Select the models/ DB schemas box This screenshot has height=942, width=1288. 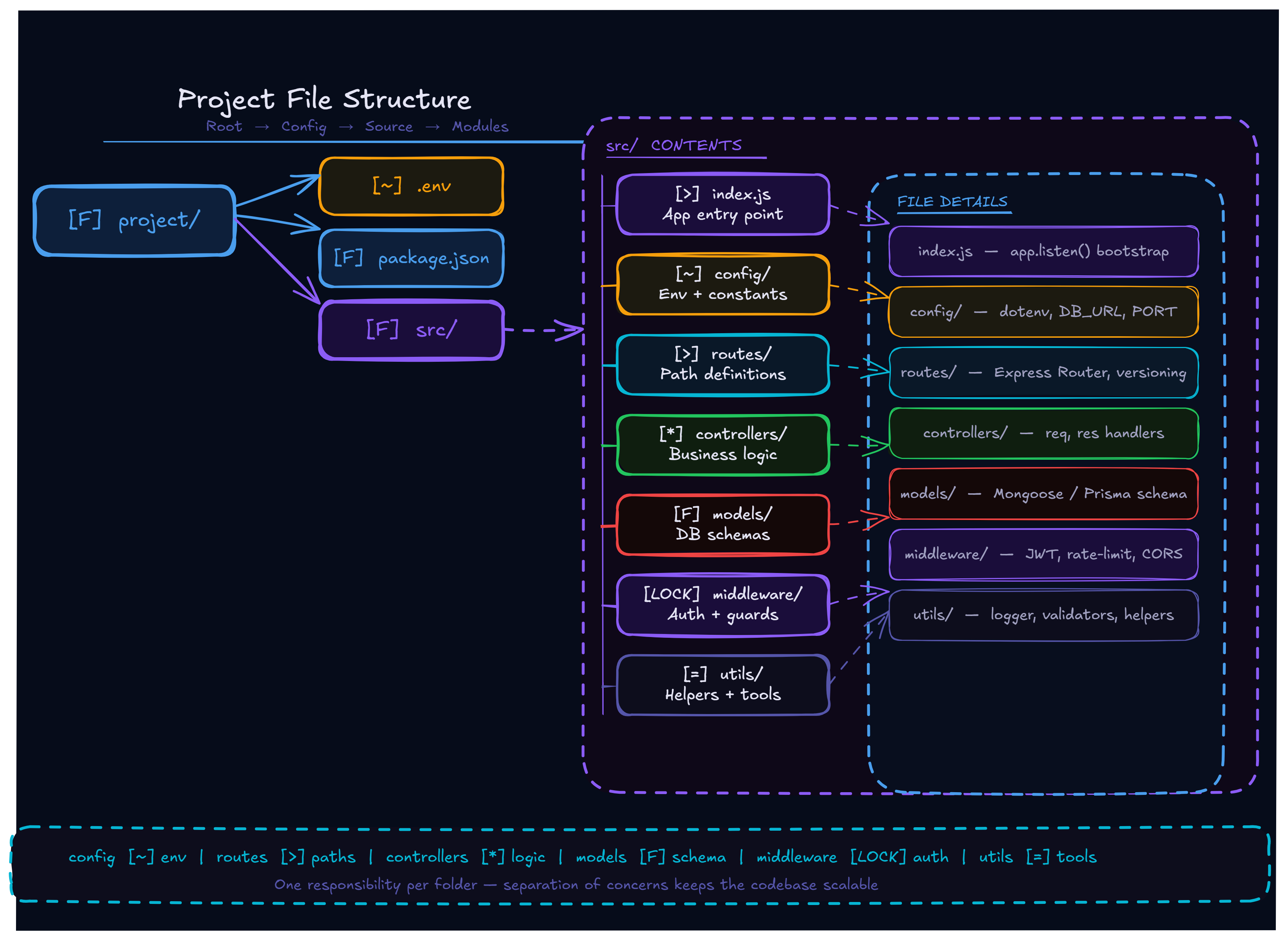click(x=722, y=525)
